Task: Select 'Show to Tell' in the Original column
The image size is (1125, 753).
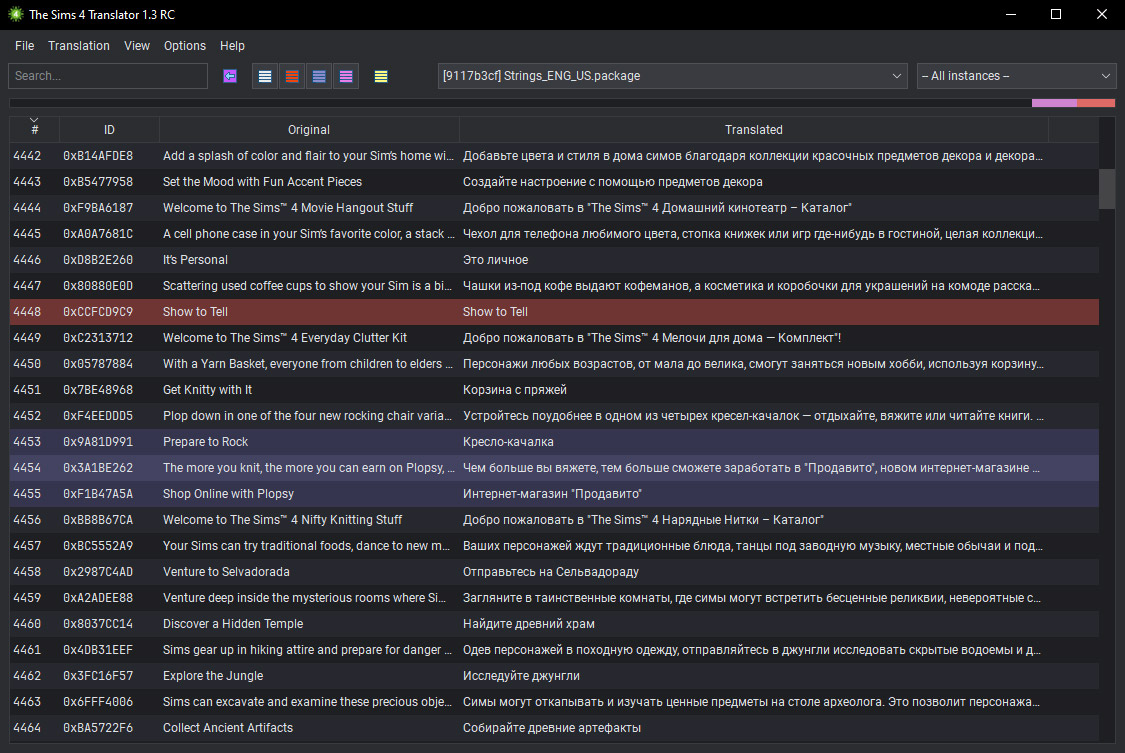Action: (x=195, y=312)
